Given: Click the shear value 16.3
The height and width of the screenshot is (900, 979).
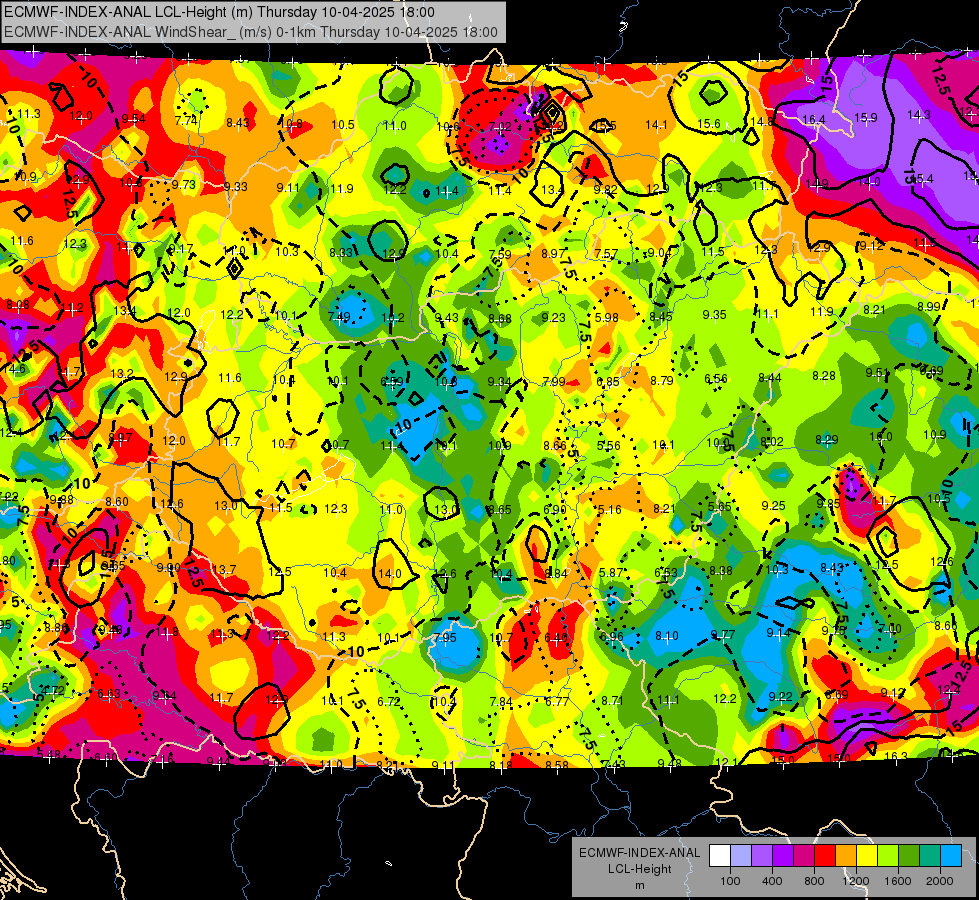Looking at the screenshot, I should (x=896, y=756).
